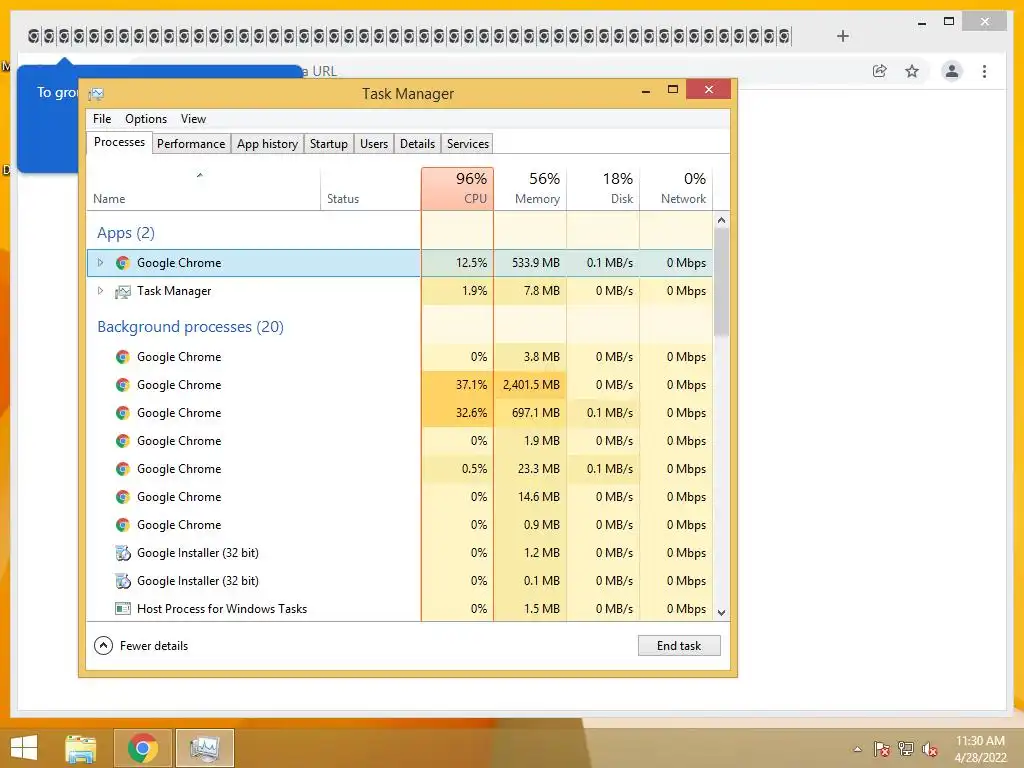
Task: Click scrollbar up arrow in process list
Action: [x=721, y=220]
